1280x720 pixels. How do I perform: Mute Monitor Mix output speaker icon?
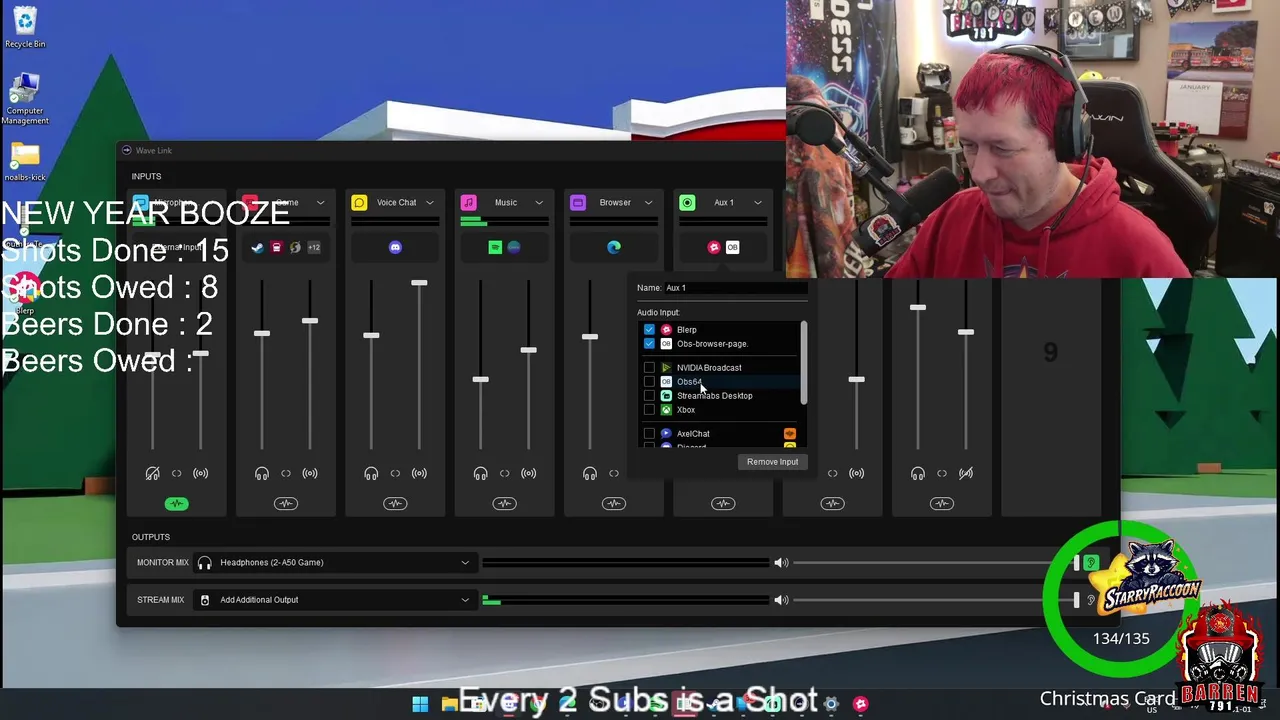(x=781, y=562)
